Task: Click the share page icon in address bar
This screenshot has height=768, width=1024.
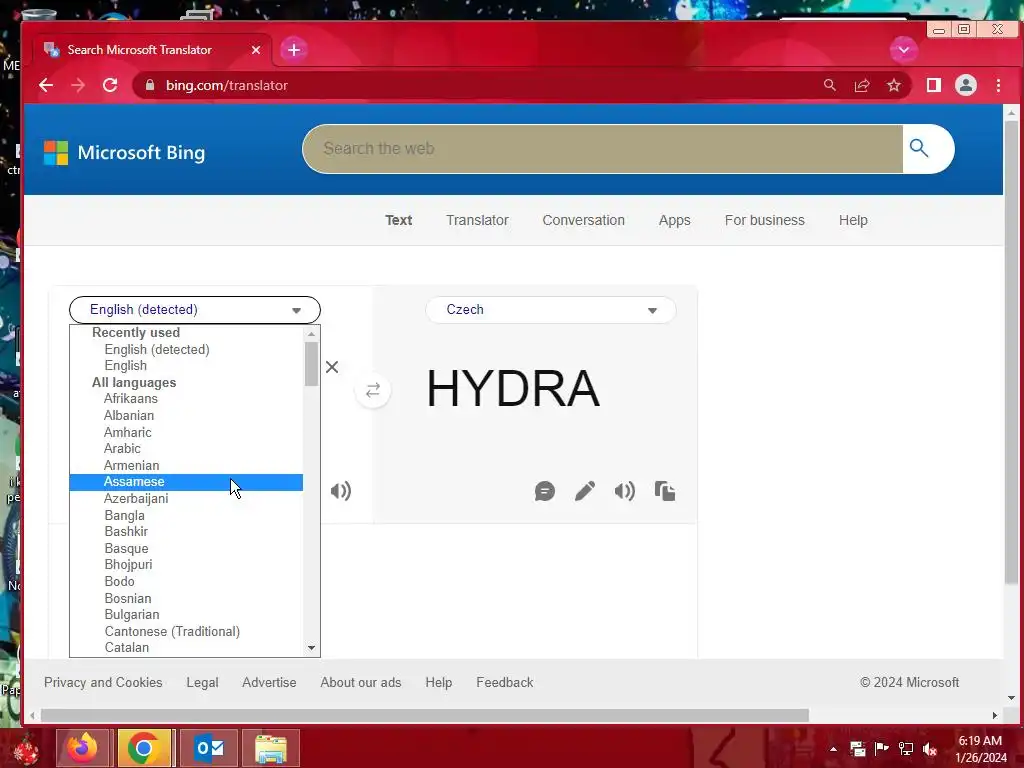Action: (x=862, y=85)
